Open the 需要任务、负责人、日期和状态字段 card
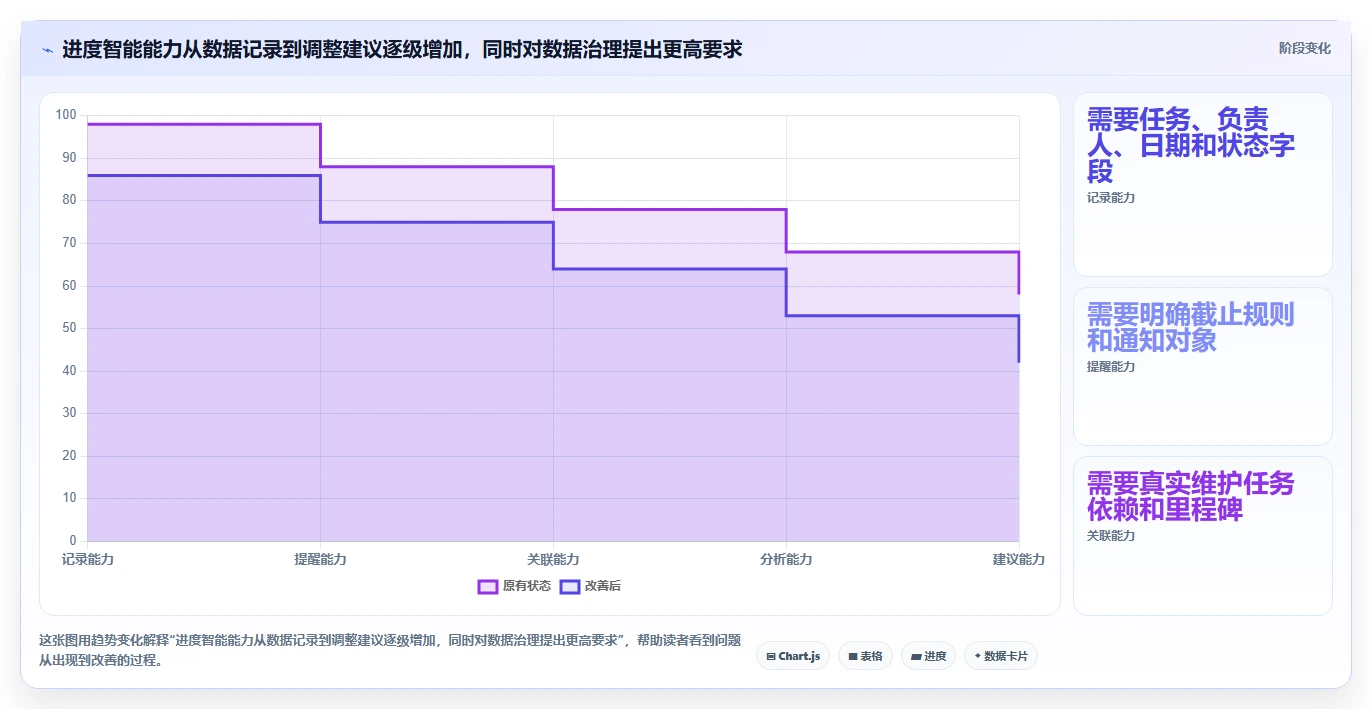 pos(1203,184)
